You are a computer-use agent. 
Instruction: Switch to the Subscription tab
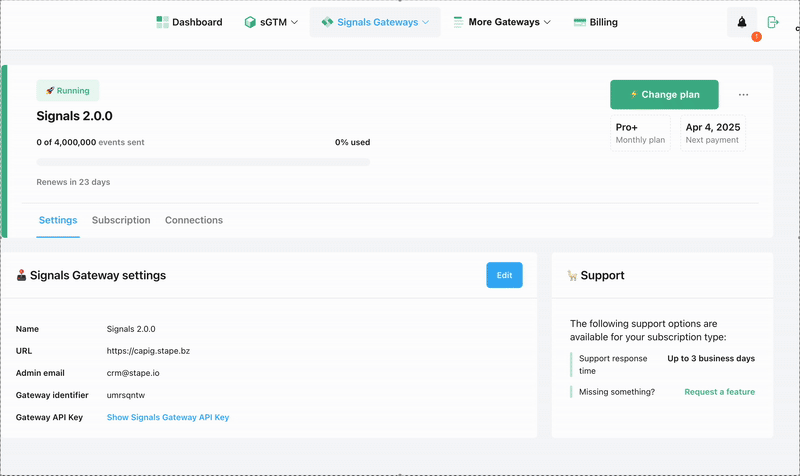tap(121, 220)
